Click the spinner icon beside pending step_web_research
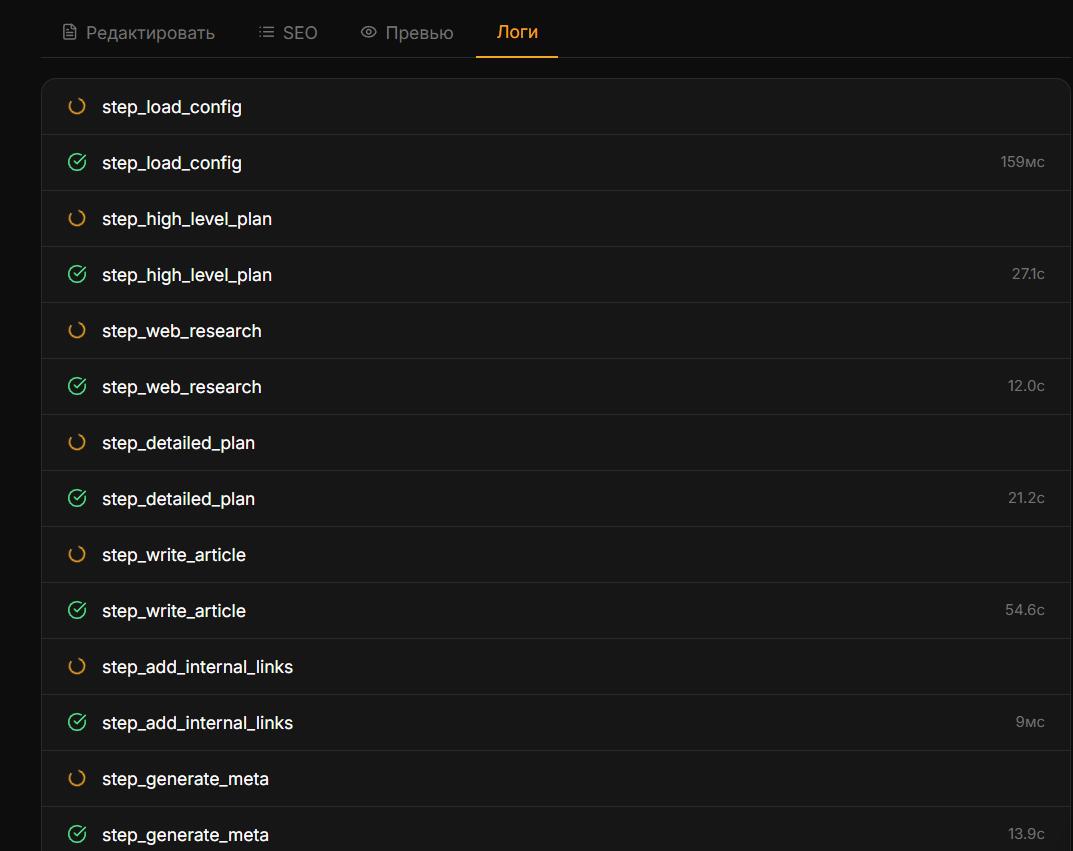The image size is (1073, 851). 77,331
